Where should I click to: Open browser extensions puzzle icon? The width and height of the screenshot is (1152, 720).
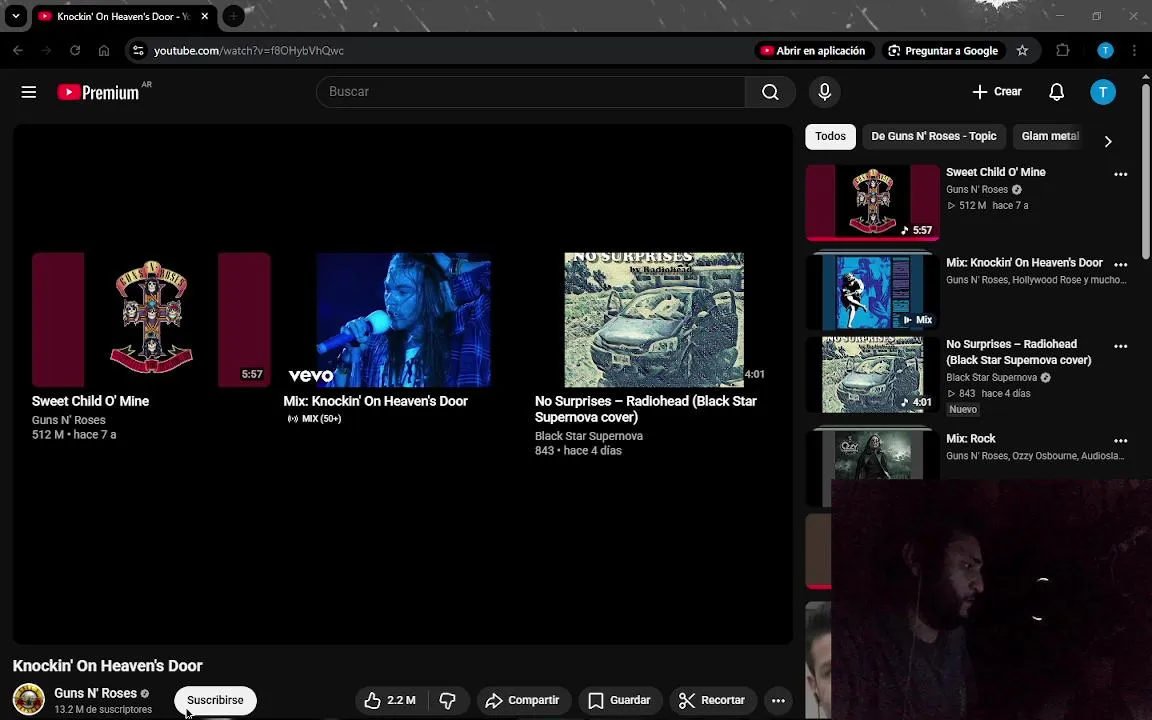pos(1062,51)
